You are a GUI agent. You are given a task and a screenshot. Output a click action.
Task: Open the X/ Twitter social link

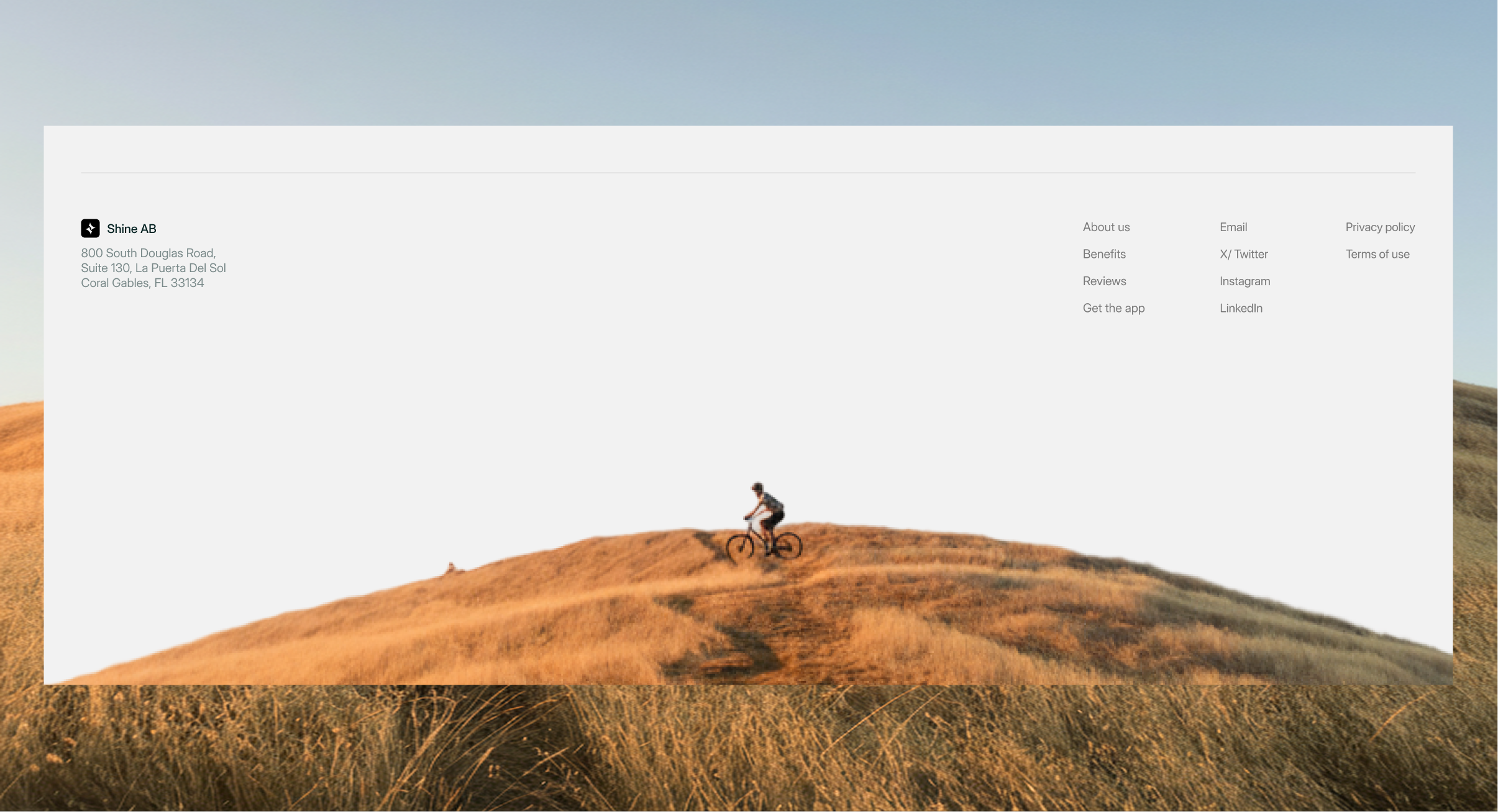coord(1243,253)
